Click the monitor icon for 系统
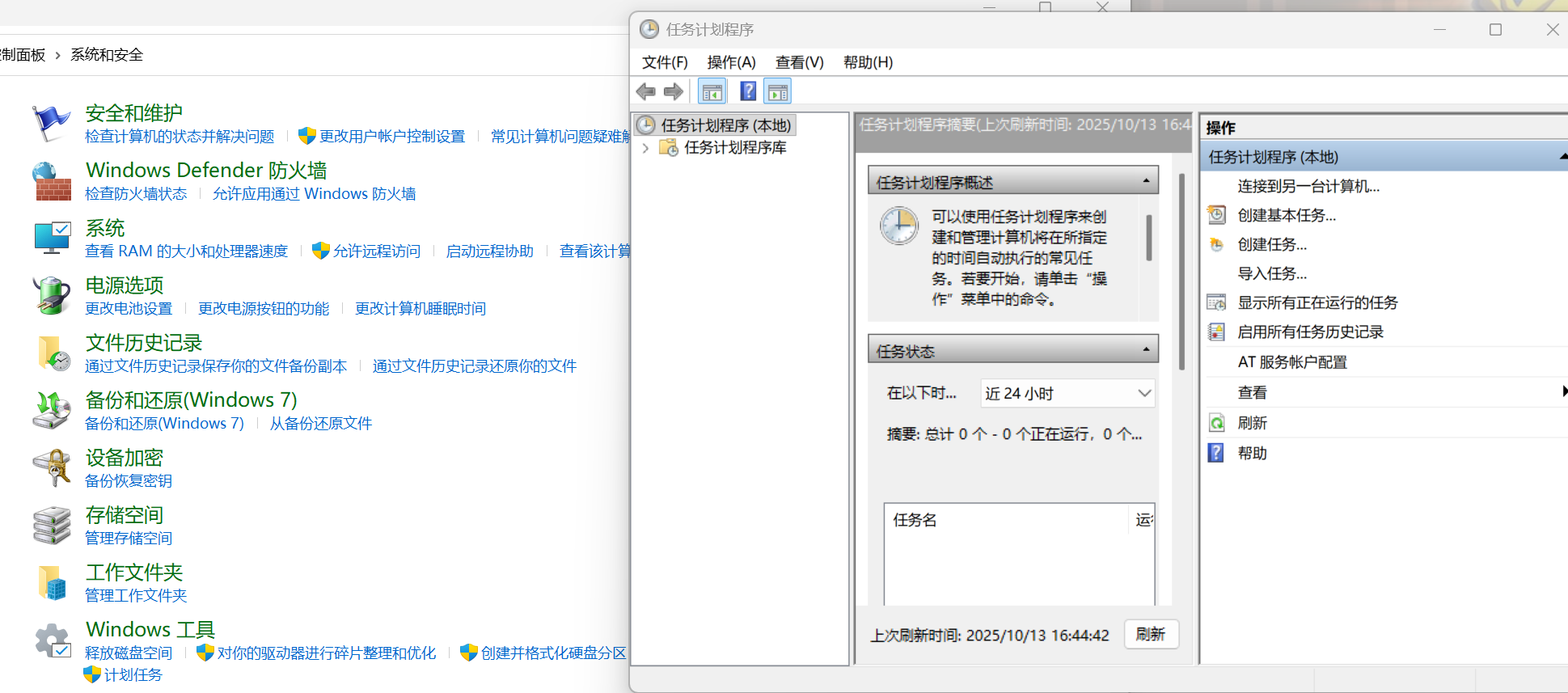The width and height of the screenshot is (1568, 693). click(x=52, y=239)
